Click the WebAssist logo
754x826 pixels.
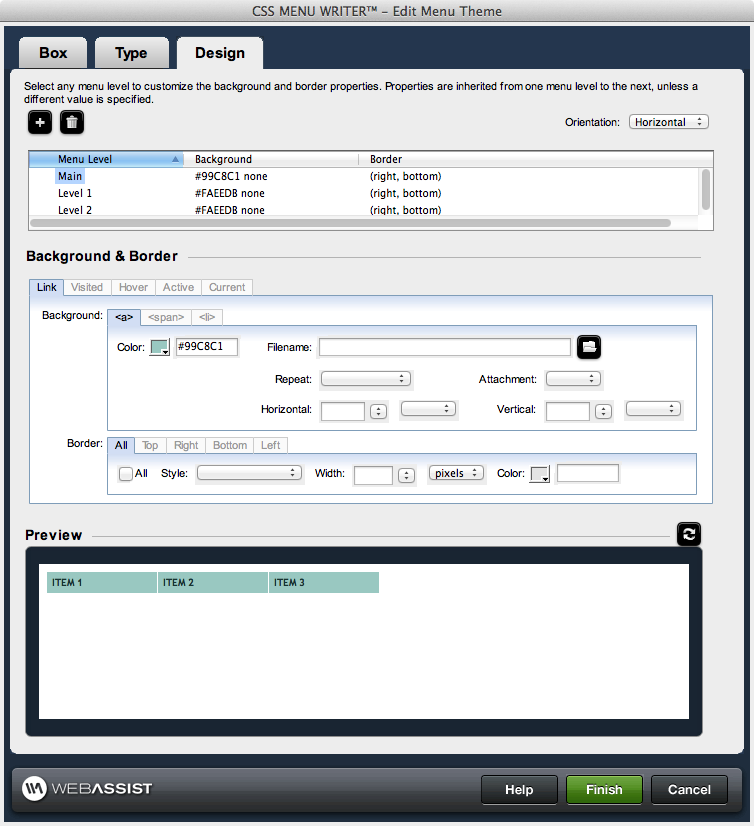[x=87, y=789]
